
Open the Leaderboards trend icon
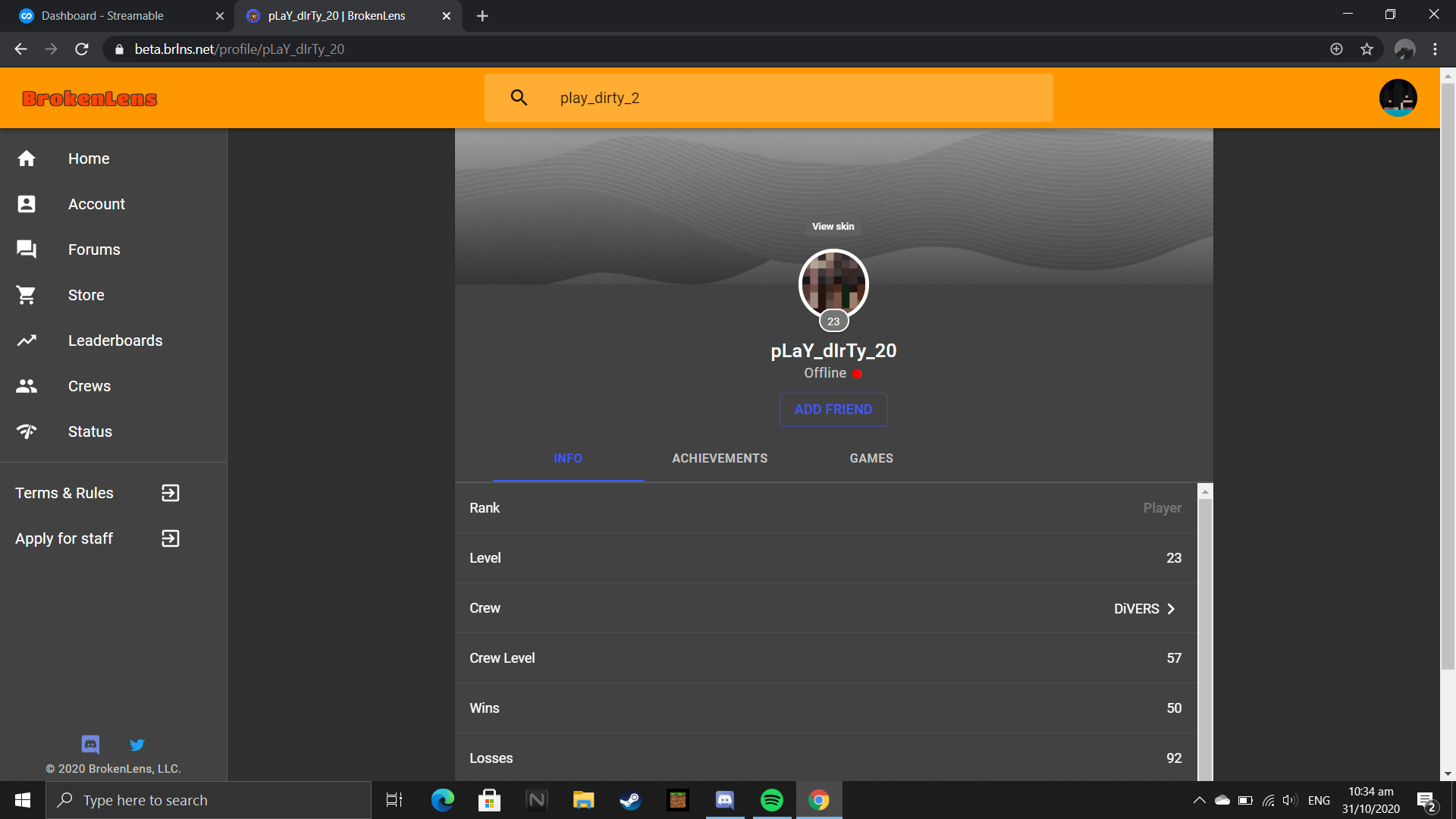tap(27, 340)
